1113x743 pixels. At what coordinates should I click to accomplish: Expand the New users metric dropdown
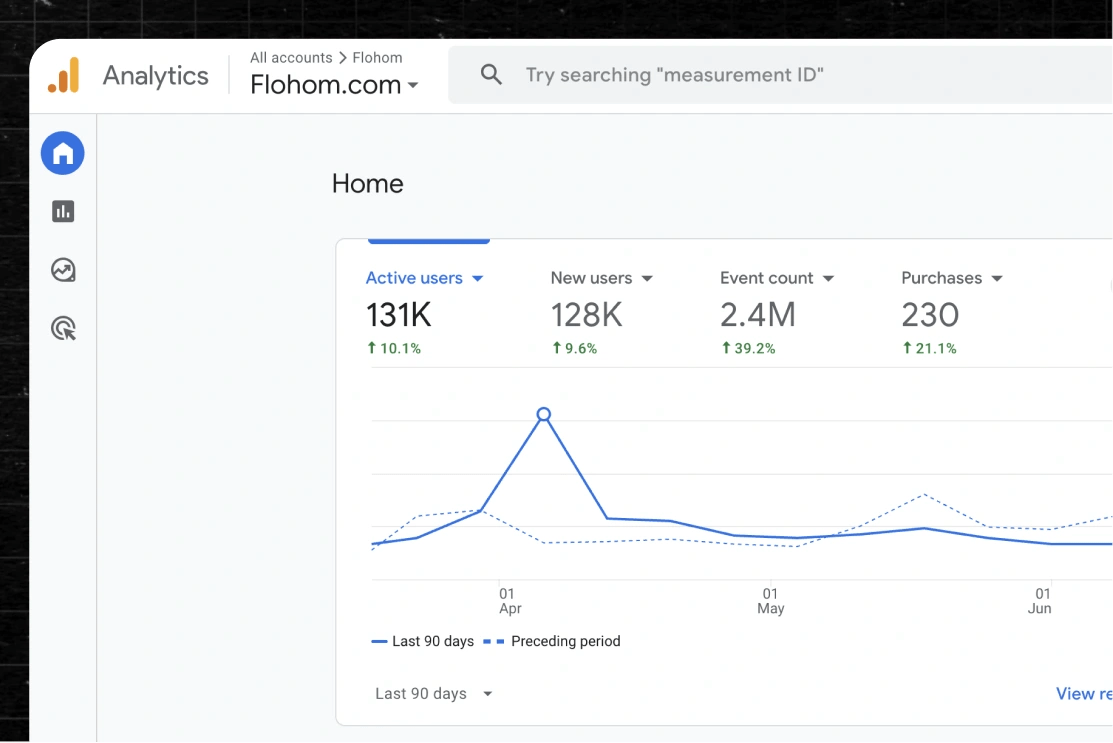click(647, 278)
